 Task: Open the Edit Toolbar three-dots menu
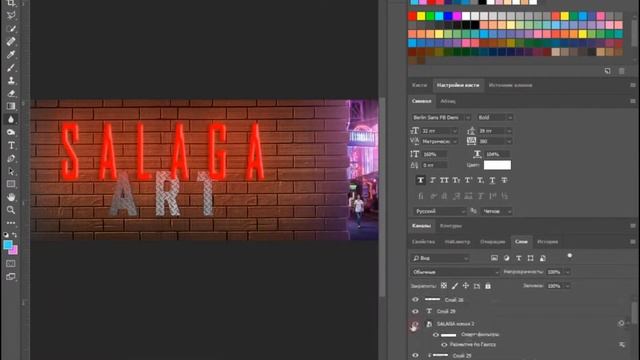click(x=11, y=223)
